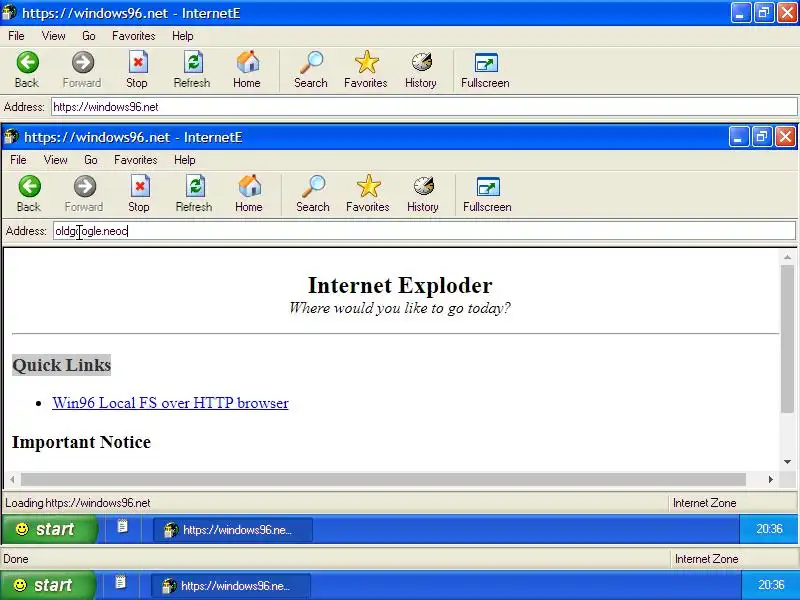Click the horizontal scrollbar thumb
The image size is (800, 600).
click(x=383, y=479)
